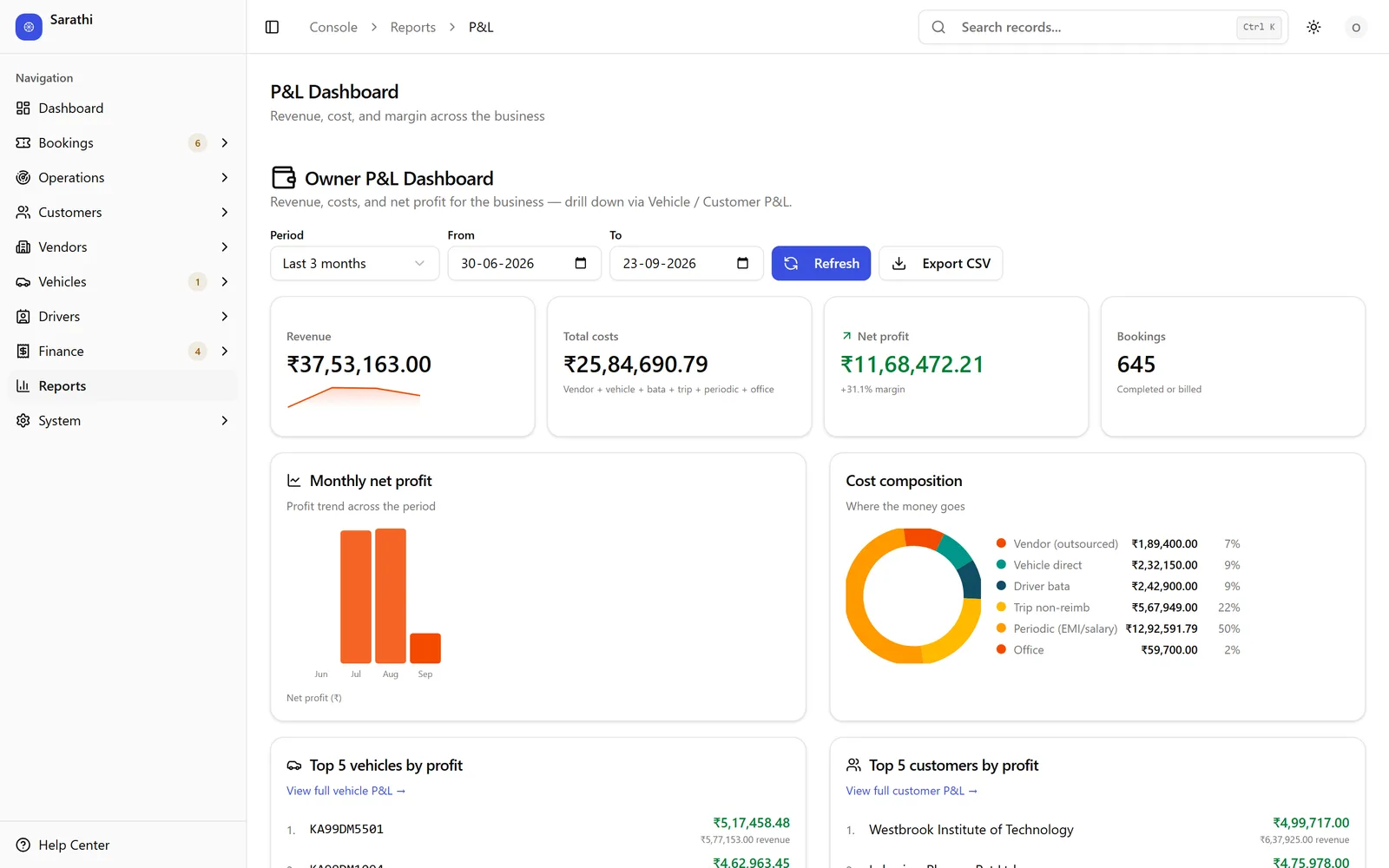This screenshot has height=868, width=1389.
Task: Open the Help Center
Action: (x=122, y=845)
